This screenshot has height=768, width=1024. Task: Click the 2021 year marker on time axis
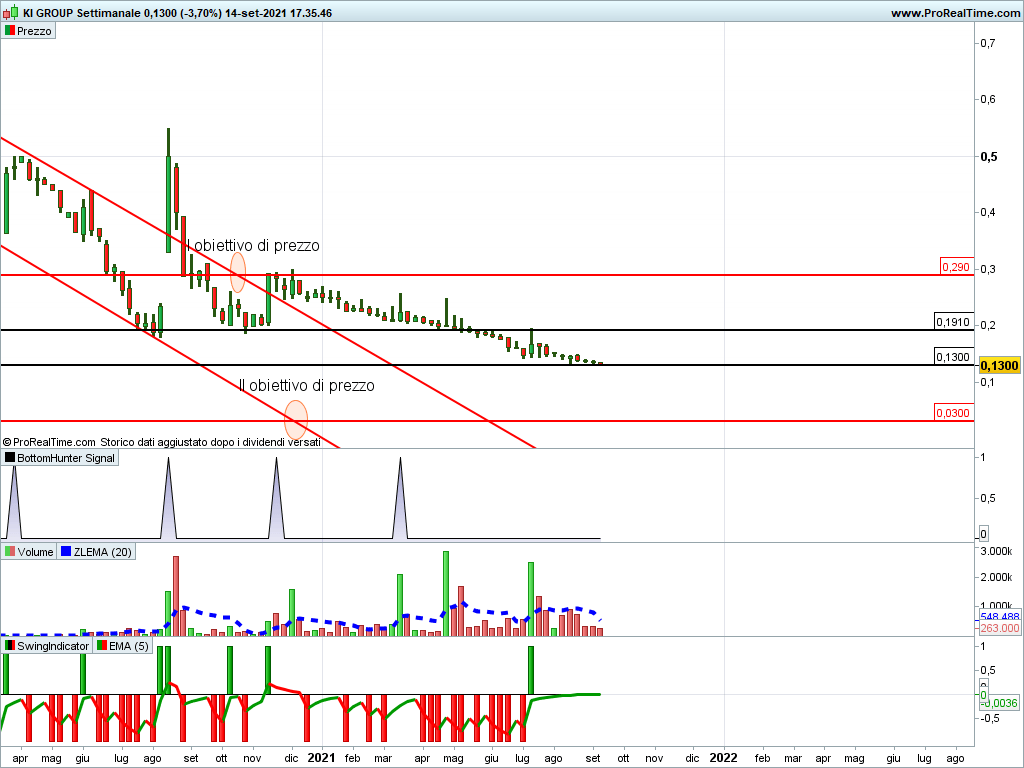tap(322, 759)
